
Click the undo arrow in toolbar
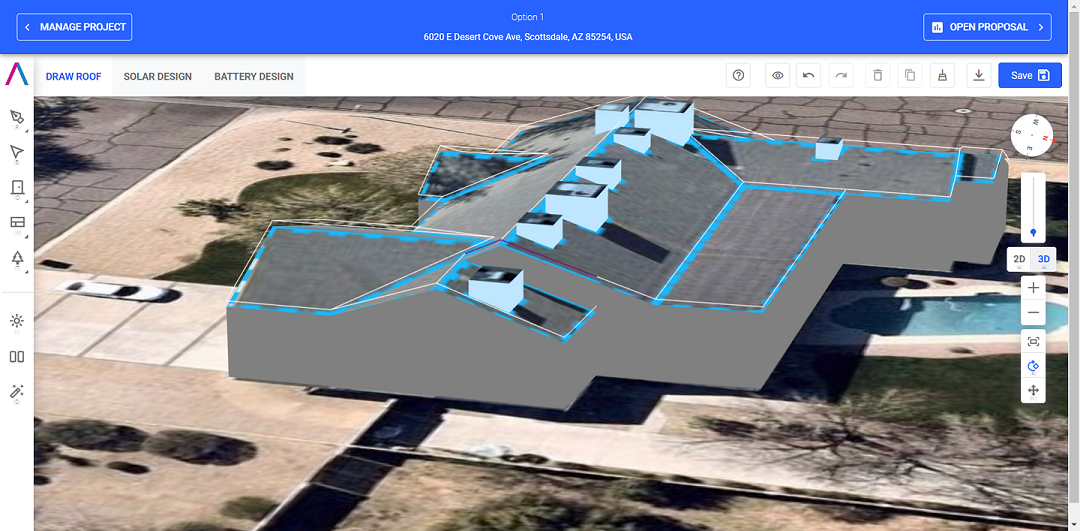(x=809, y=76)
